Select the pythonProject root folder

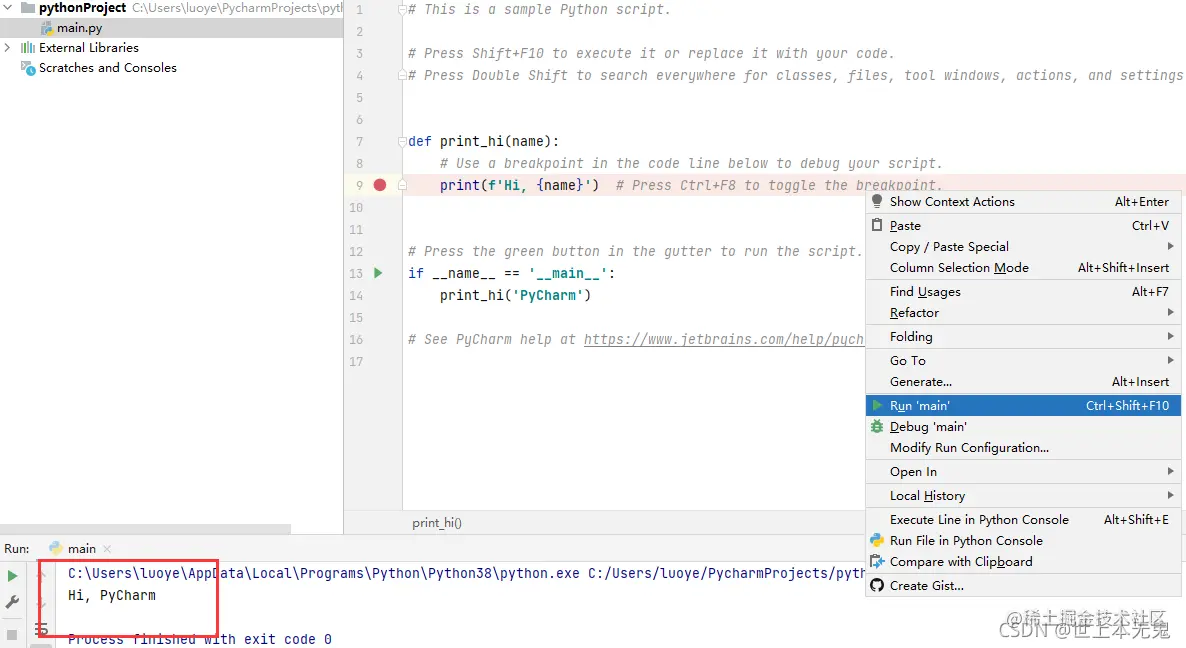pyautogui.click(x=82, y=8)
